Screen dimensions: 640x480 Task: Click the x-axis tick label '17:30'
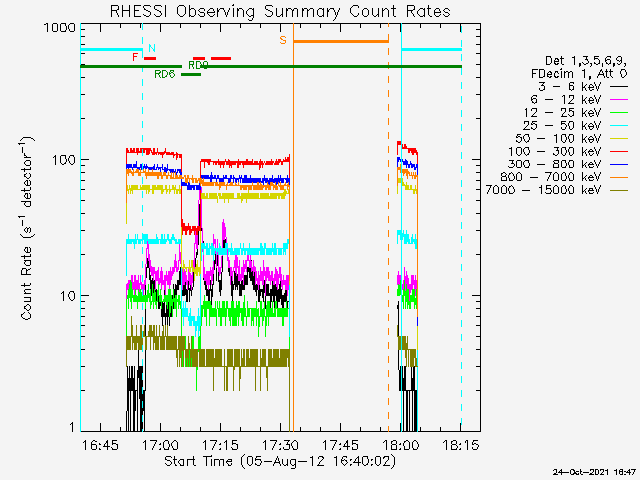[281, 444]
